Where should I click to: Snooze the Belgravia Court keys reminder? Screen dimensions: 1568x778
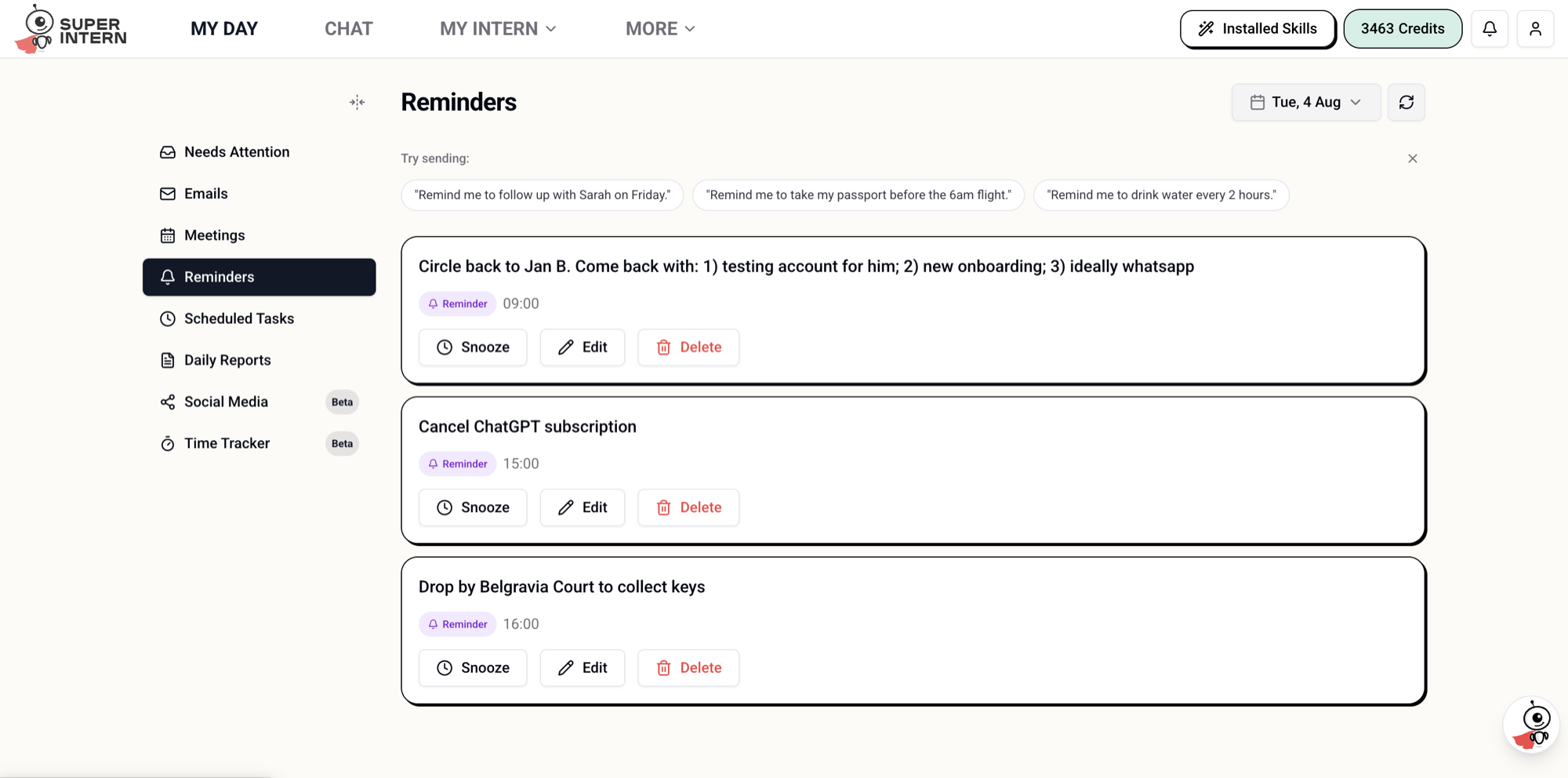pyautogui.click(x=473, y=668)
